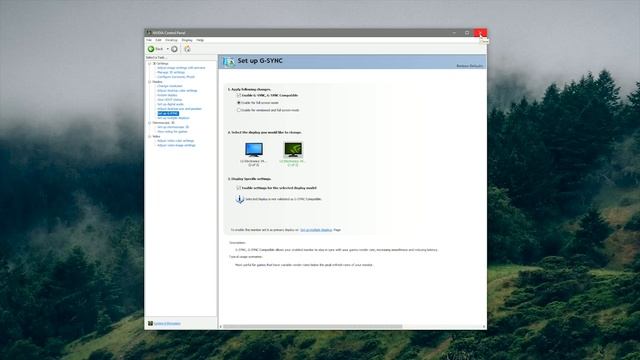The width and height of the screenshot is (640, 360).
Task: Open the Desktop menu
Action: [x=171, y=40]
